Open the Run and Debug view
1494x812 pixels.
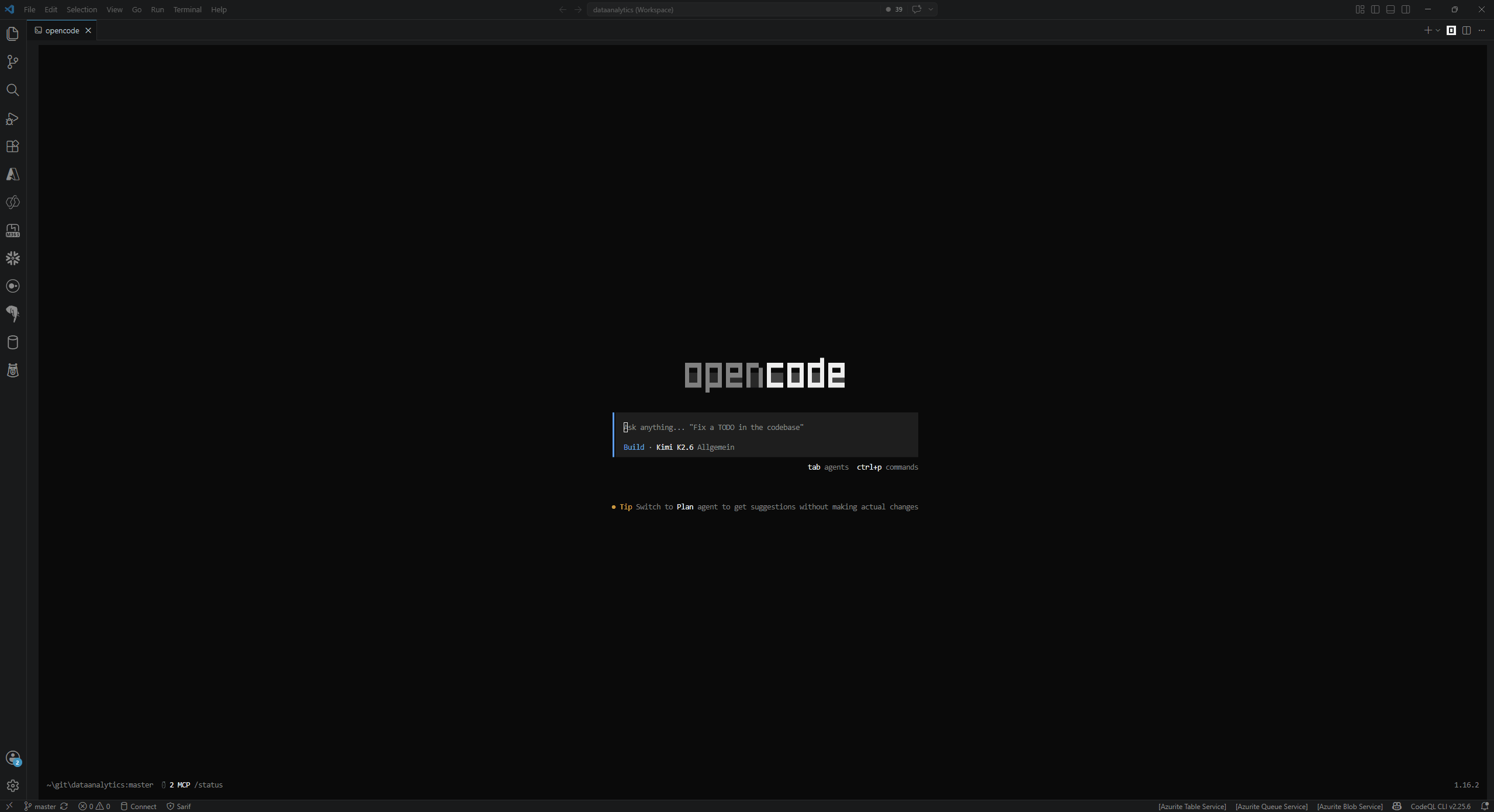click(13, 119)
